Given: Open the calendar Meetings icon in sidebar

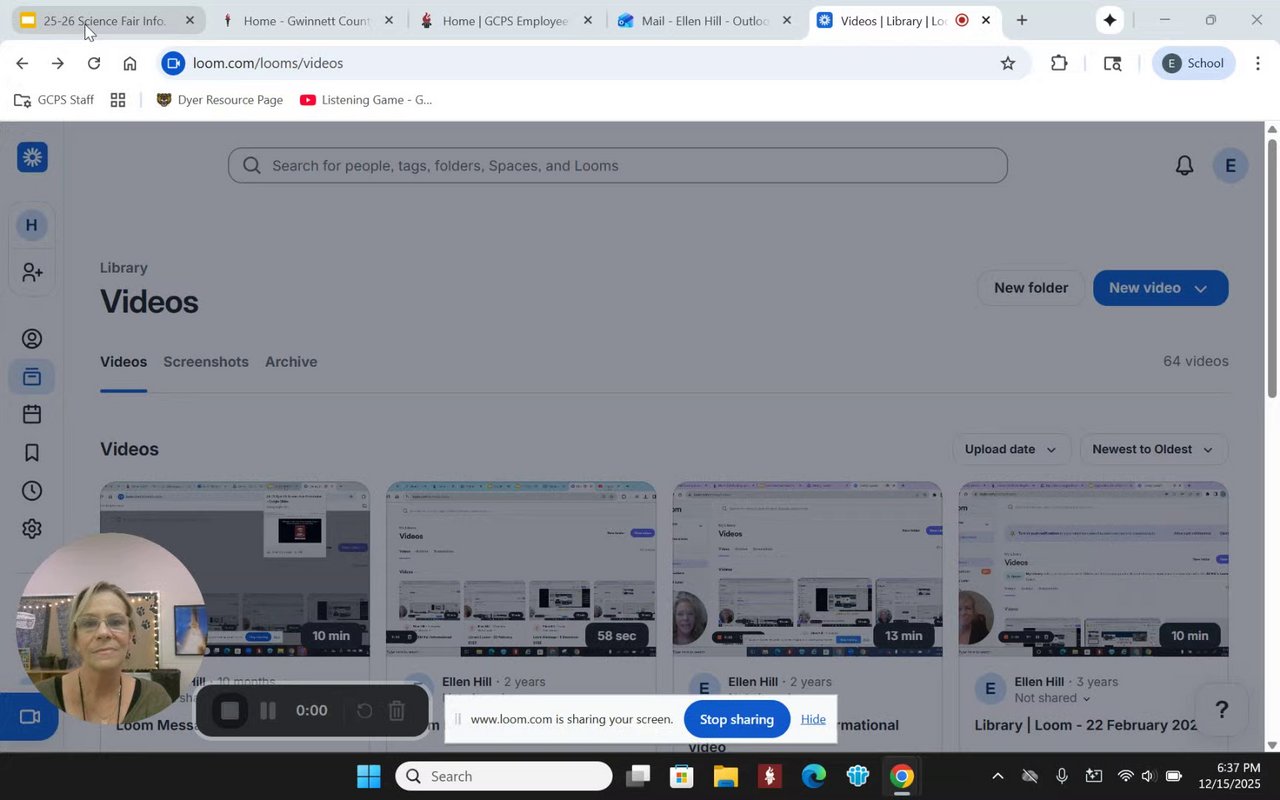Looking at the screenshot, I should [x=32, y=414].
